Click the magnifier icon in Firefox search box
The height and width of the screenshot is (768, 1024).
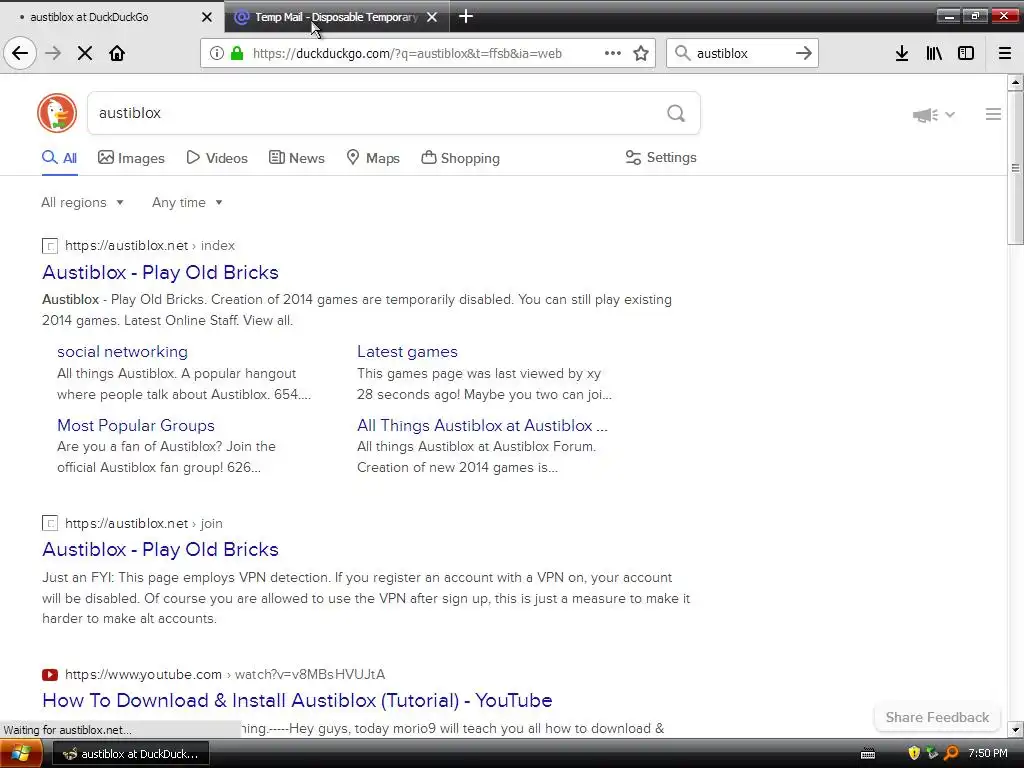pyautogui.click(x=682, y=53)
